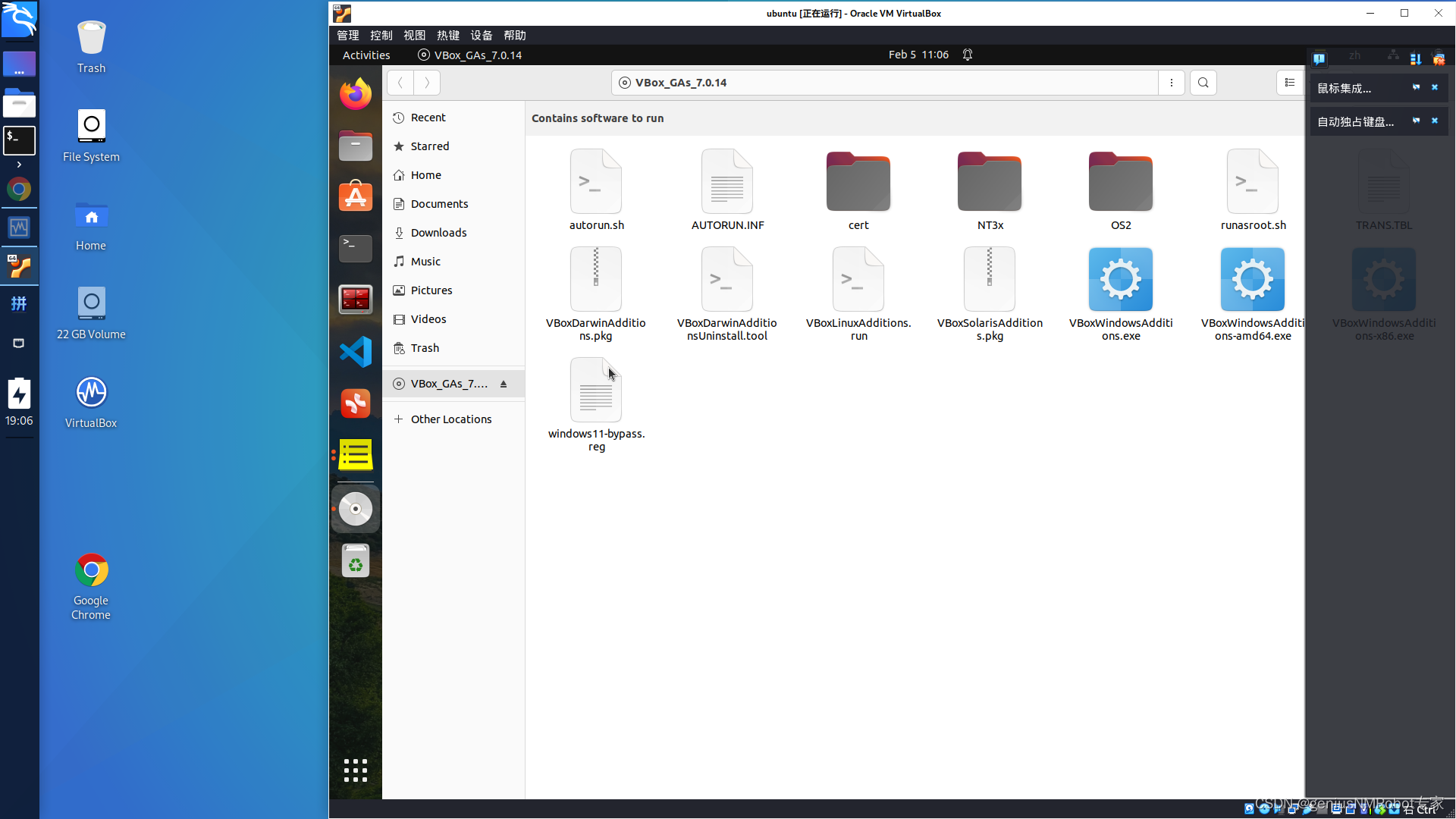
Task: Launch Visual Studio Code from the dock
Action: coord(355,352)
